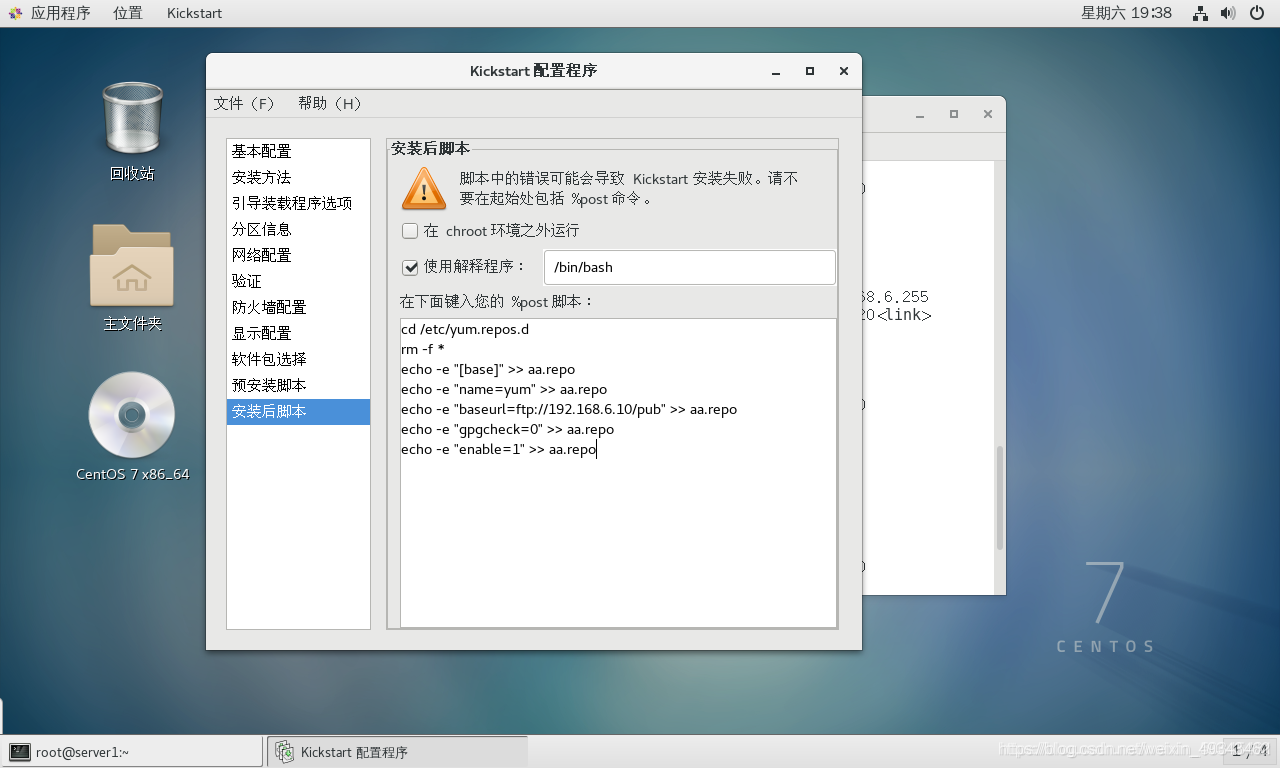Click Kickstart 配置程序 taskbar button
Screen dimensions: 1280x768
(397, 752)
